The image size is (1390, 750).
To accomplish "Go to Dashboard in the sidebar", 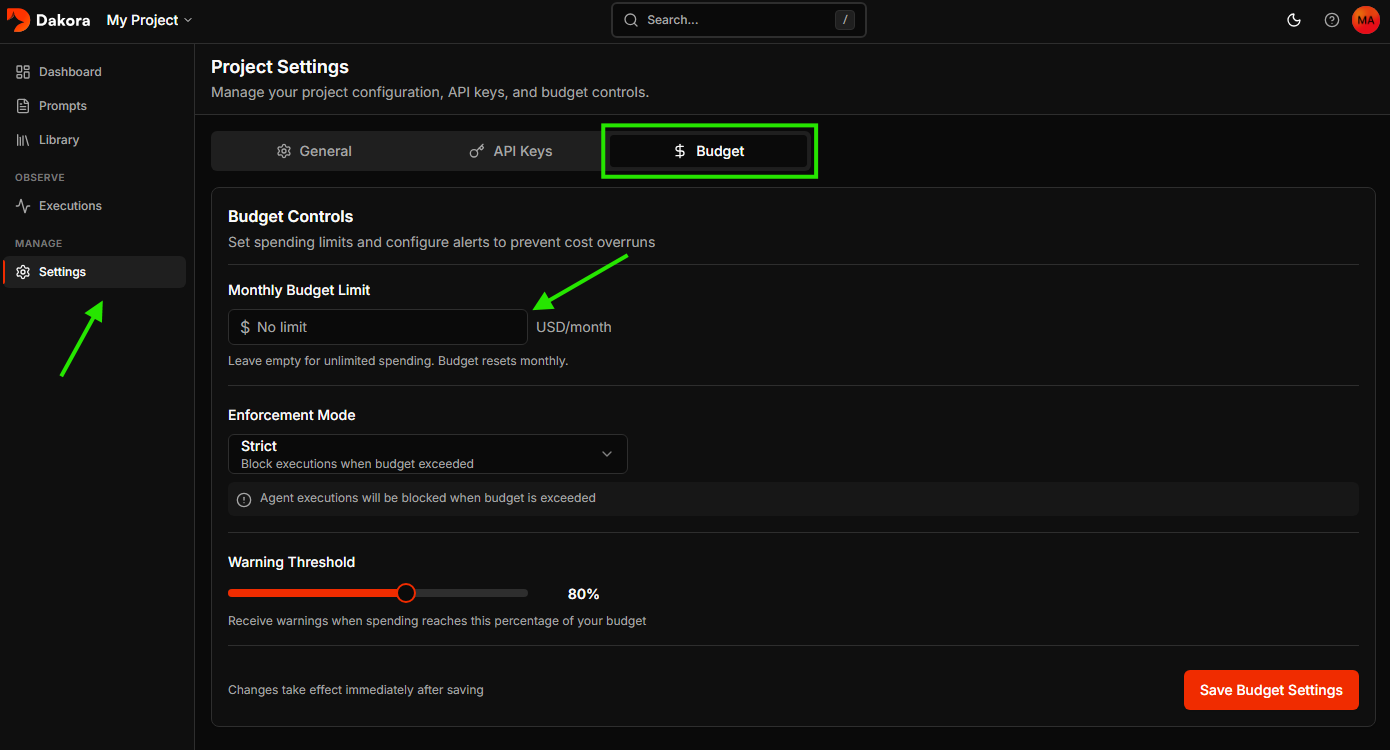I will coord(96,72).
